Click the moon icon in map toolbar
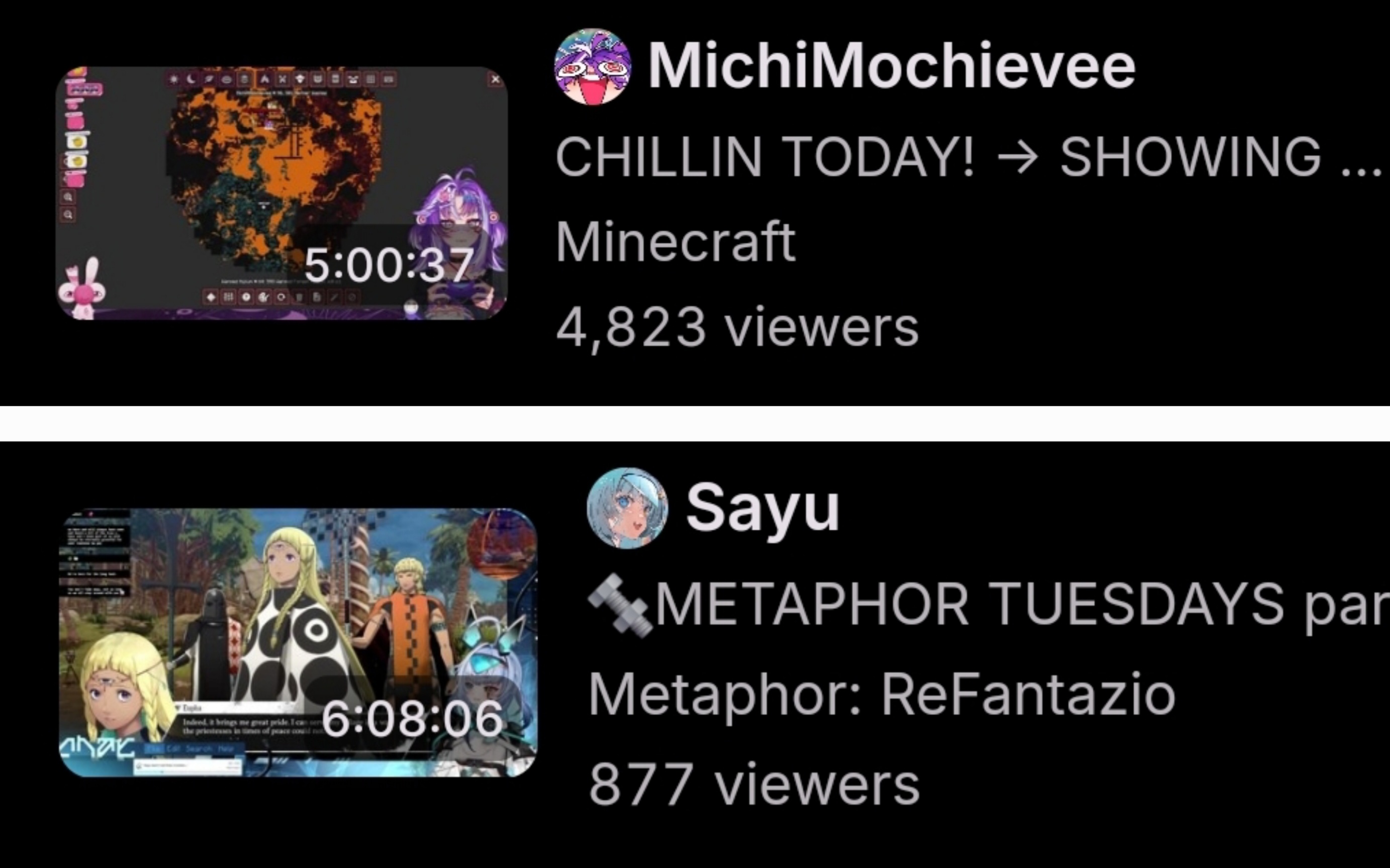 coord(190,79)
